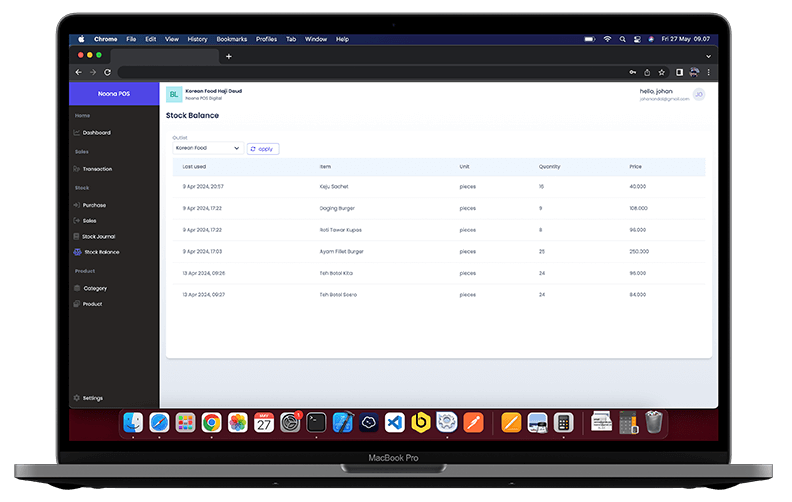Open the Chrome three-dot menu

click(x=709, y=72)
